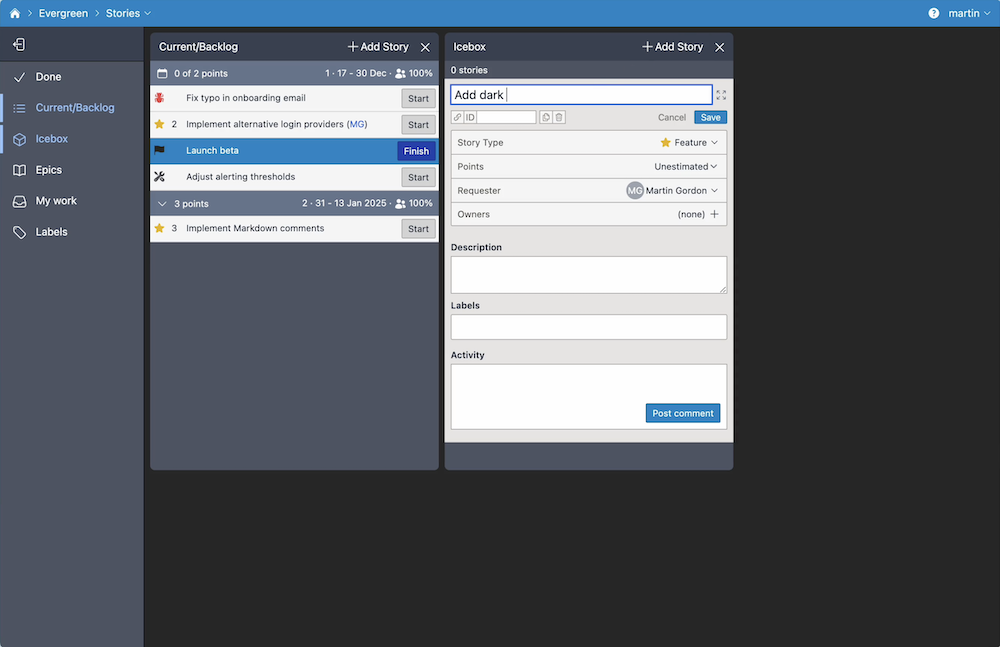
Task: Save the new Icebox story
Action: pos(709,117)
